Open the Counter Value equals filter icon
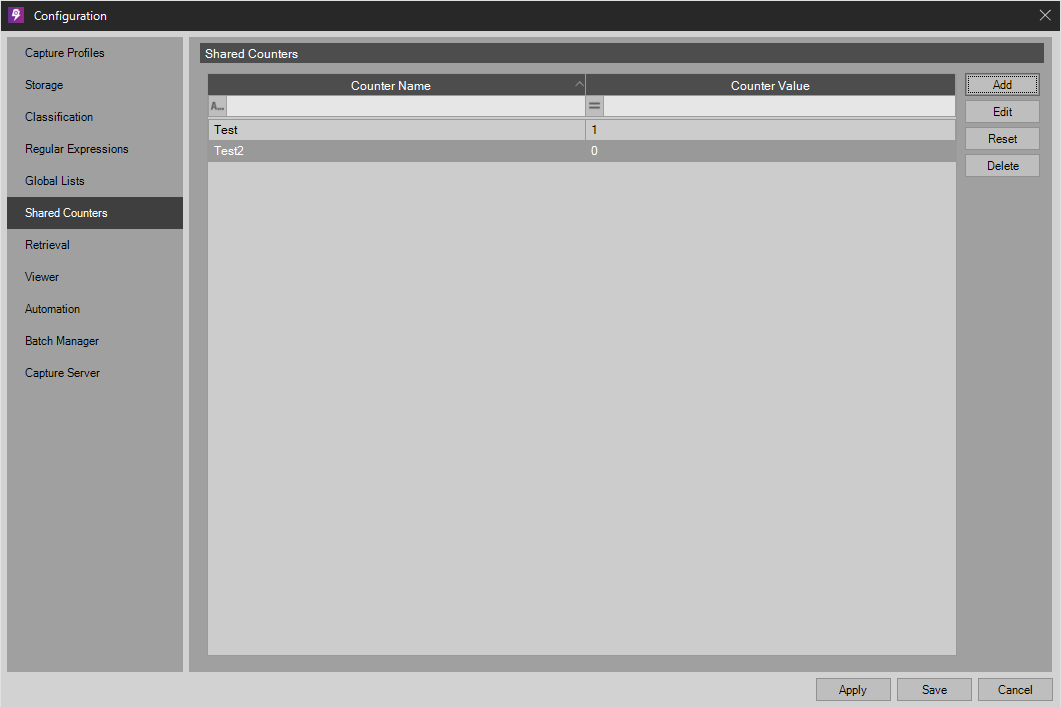This screenshot has width=1061, height=707. point(594,106)
